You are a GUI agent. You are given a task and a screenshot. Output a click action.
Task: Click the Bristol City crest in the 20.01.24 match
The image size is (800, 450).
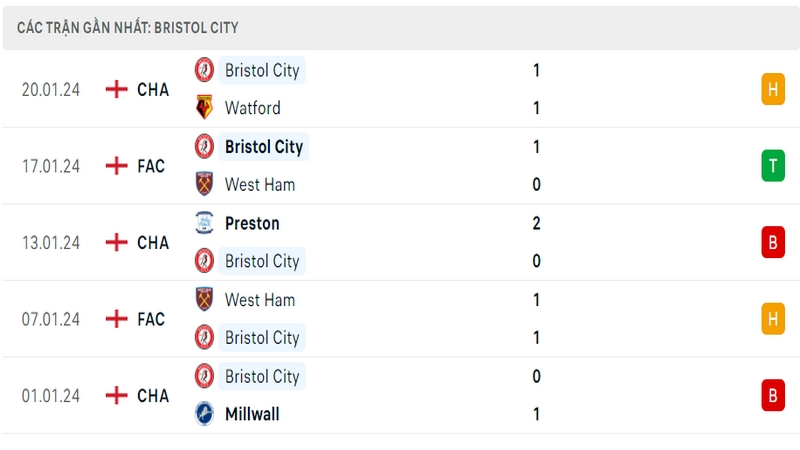click(x=204, y=70)
